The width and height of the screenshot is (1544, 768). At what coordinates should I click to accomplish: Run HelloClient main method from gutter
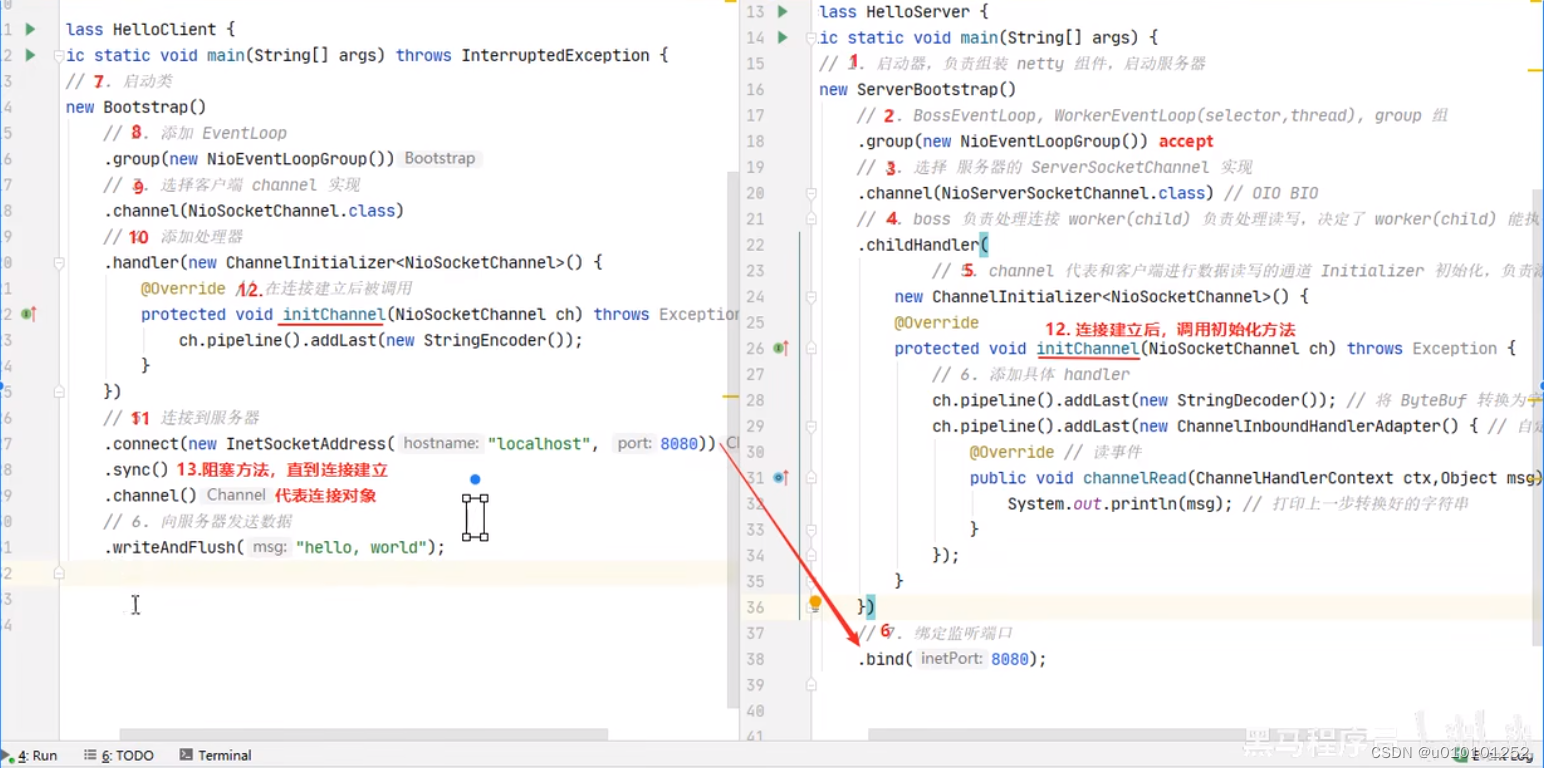point(30,55)
